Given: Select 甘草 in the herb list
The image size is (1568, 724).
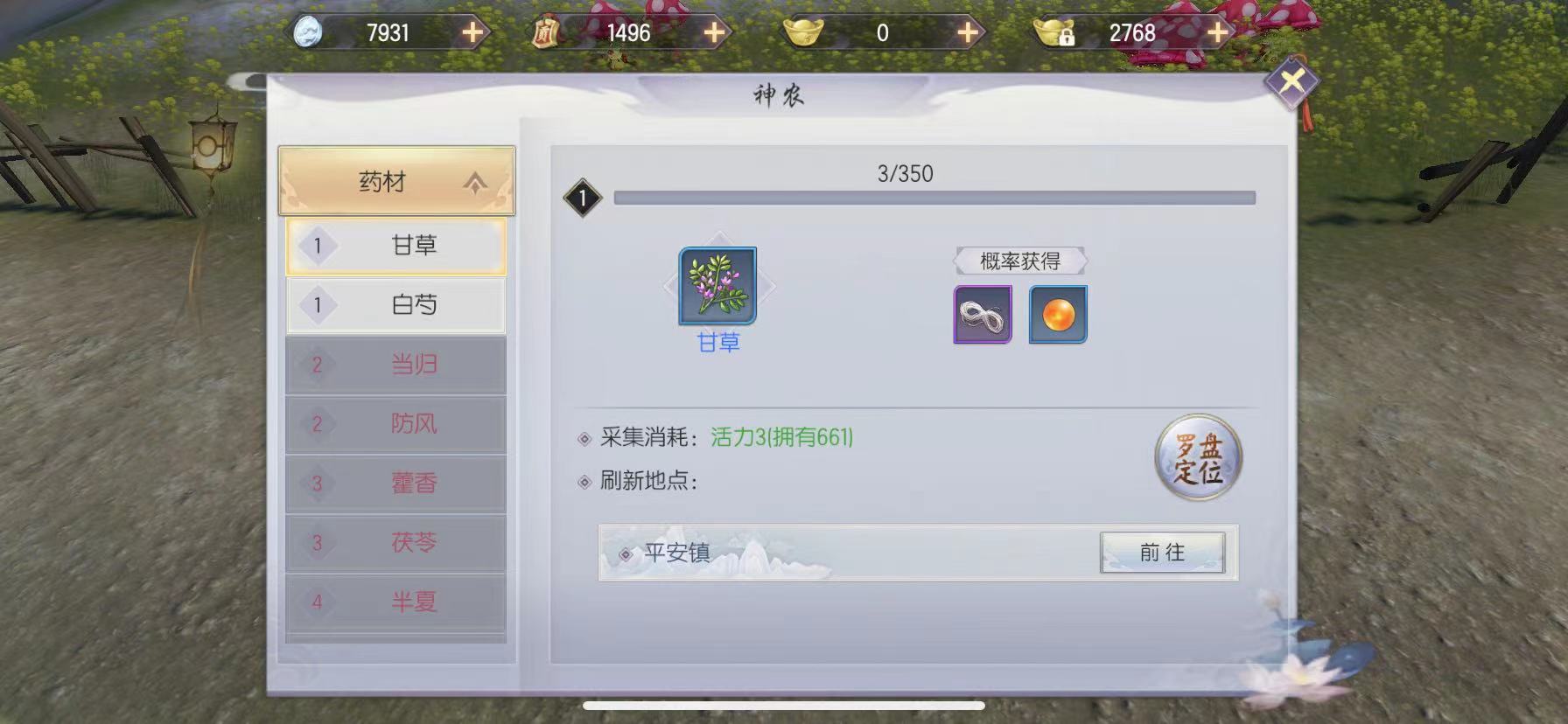Looking at the screenshot, I should (396, 246).
